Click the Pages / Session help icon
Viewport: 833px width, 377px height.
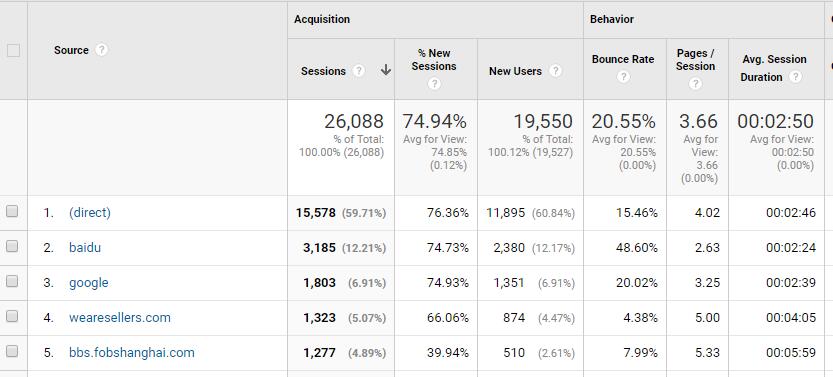[695, 83]
